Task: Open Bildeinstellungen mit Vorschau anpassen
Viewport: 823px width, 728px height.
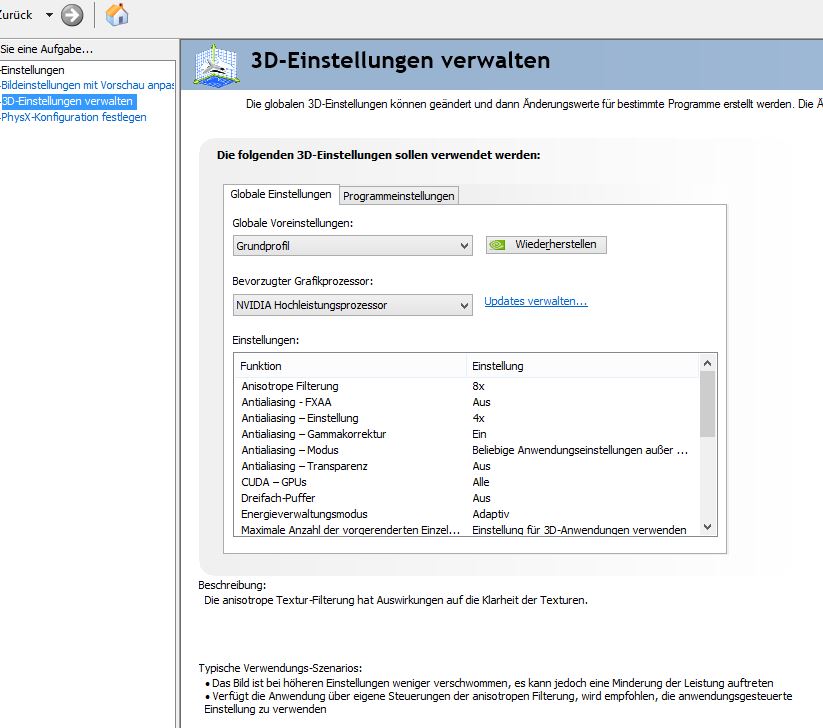Action: point(88,85)
